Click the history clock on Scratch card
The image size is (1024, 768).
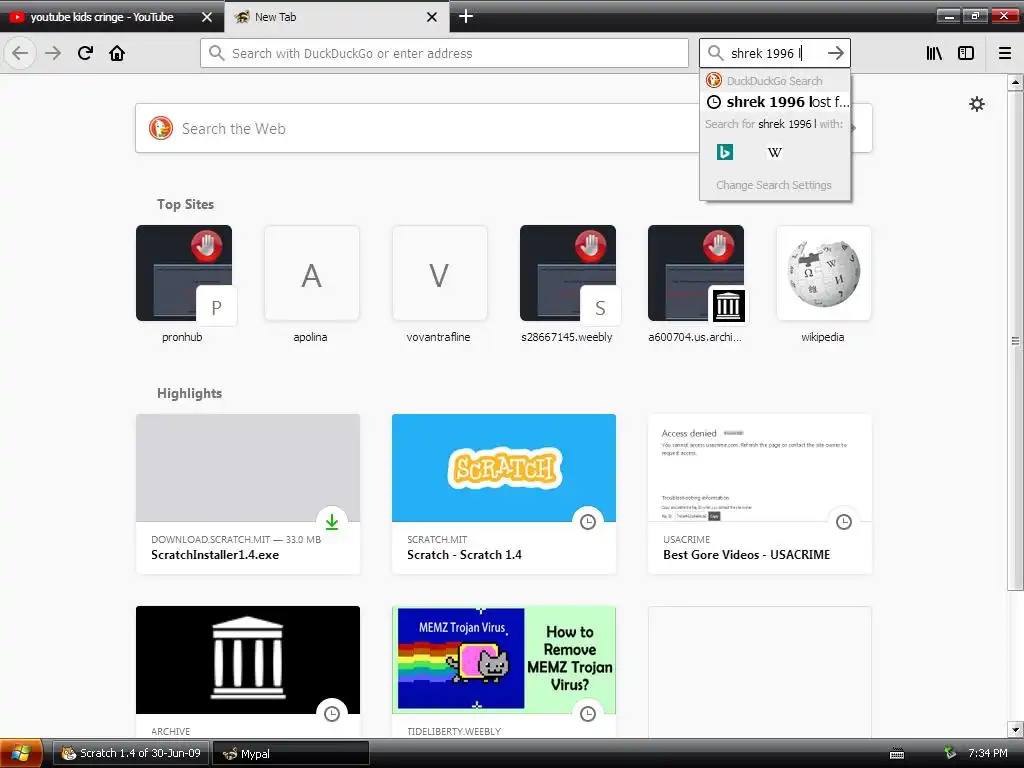[588, 522]
